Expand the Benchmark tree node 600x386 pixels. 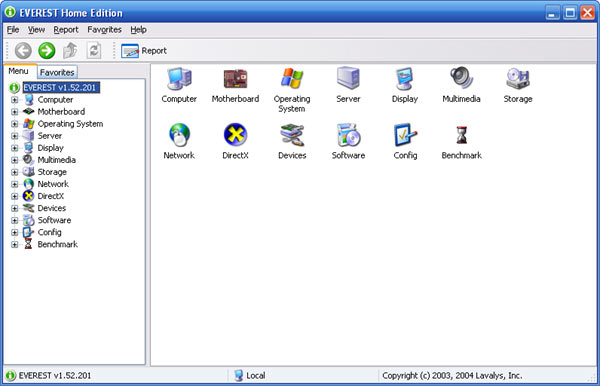[15, 244]
